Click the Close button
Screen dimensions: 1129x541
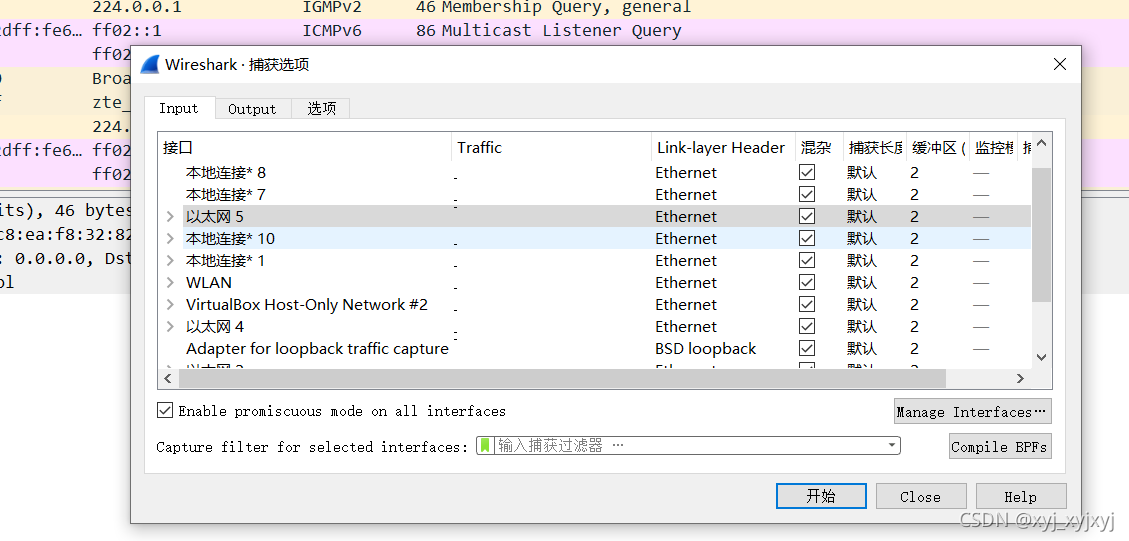coord(920,496)
